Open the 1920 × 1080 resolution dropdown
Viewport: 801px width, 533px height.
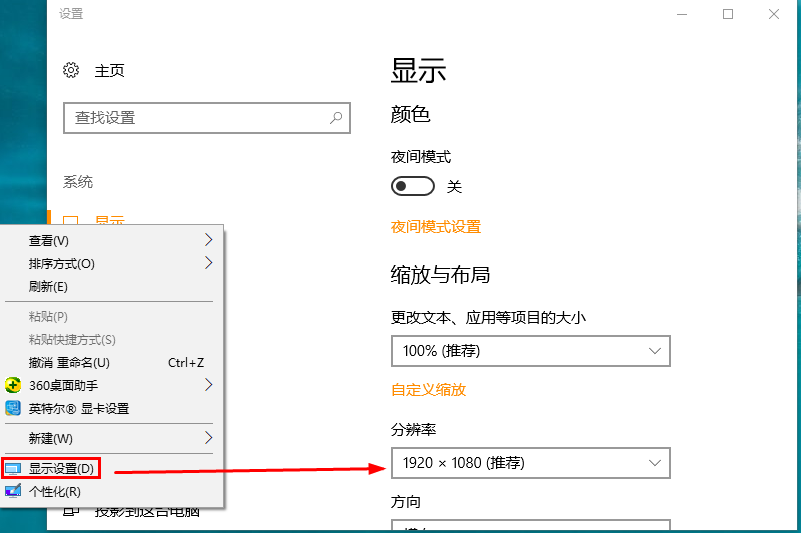pyautogui.click(x=530, y=463)
